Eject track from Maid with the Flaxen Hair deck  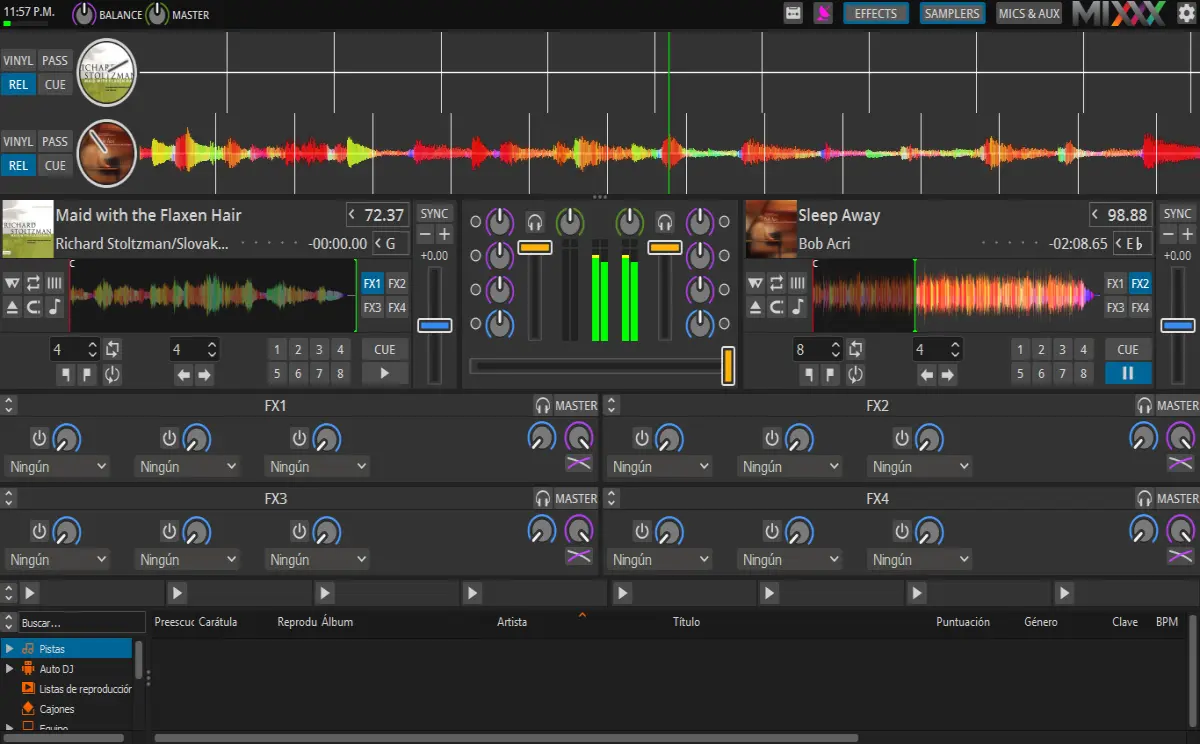tap(12, 307)
